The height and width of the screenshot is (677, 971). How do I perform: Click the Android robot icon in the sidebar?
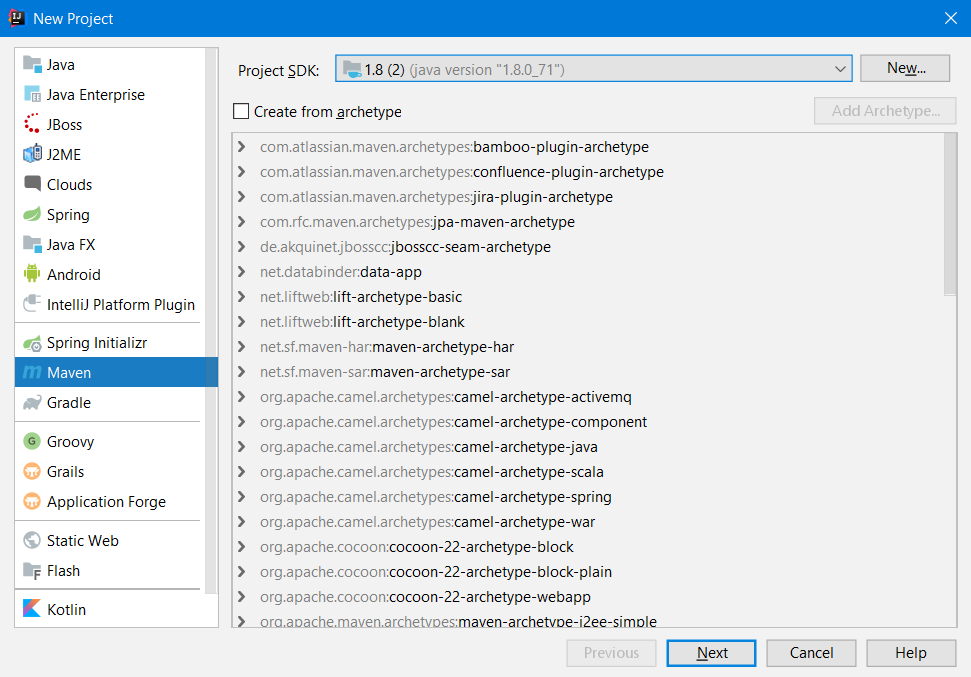(31, 274)
